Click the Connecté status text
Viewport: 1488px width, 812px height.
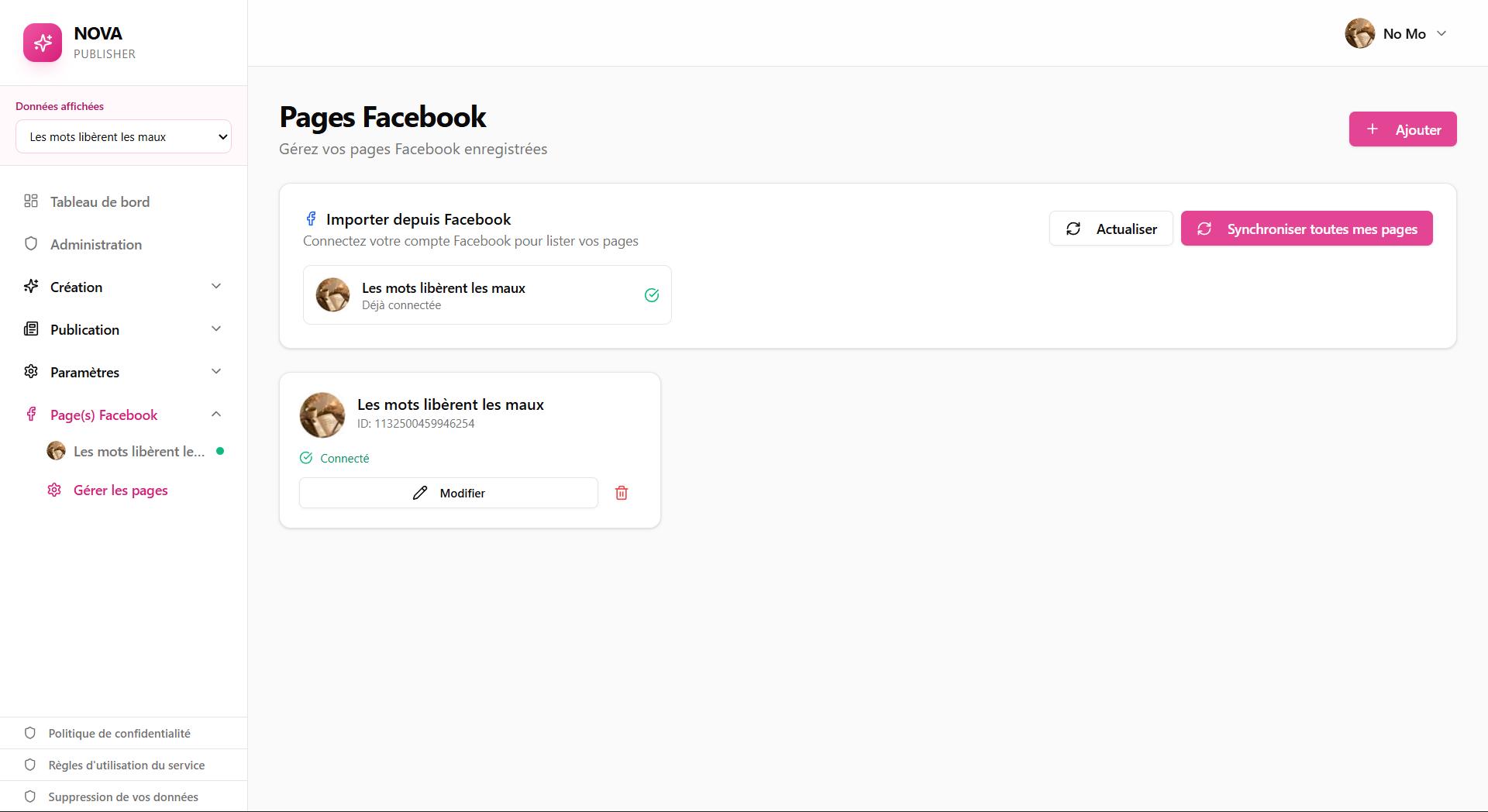[345, 459]
